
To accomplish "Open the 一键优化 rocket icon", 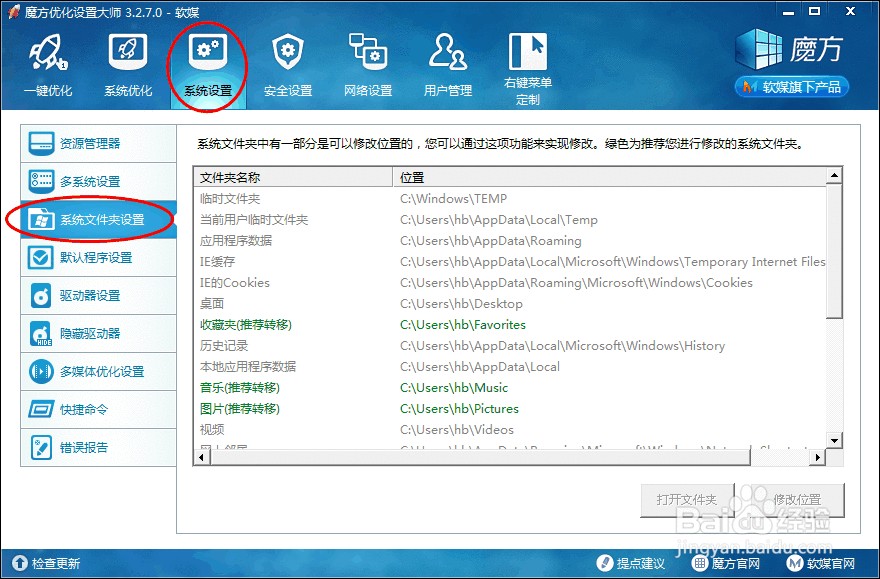I will 48,52.
